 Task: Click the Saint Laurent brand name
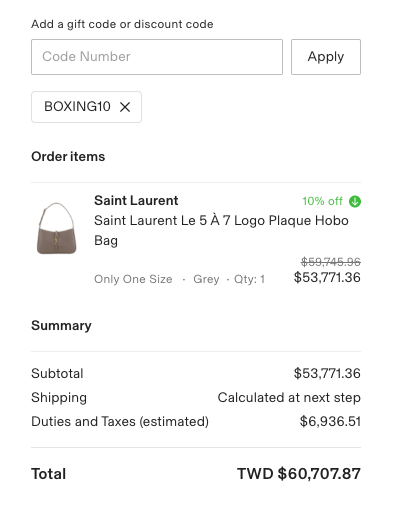[x=136, y=200]
